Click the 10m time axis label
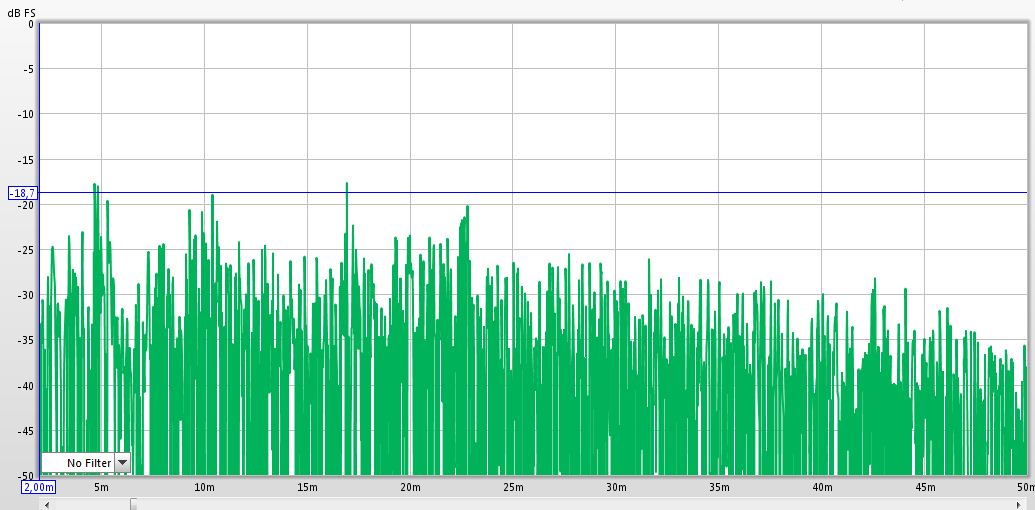This screenshot has height=510, width=1035. coord(204,487)
